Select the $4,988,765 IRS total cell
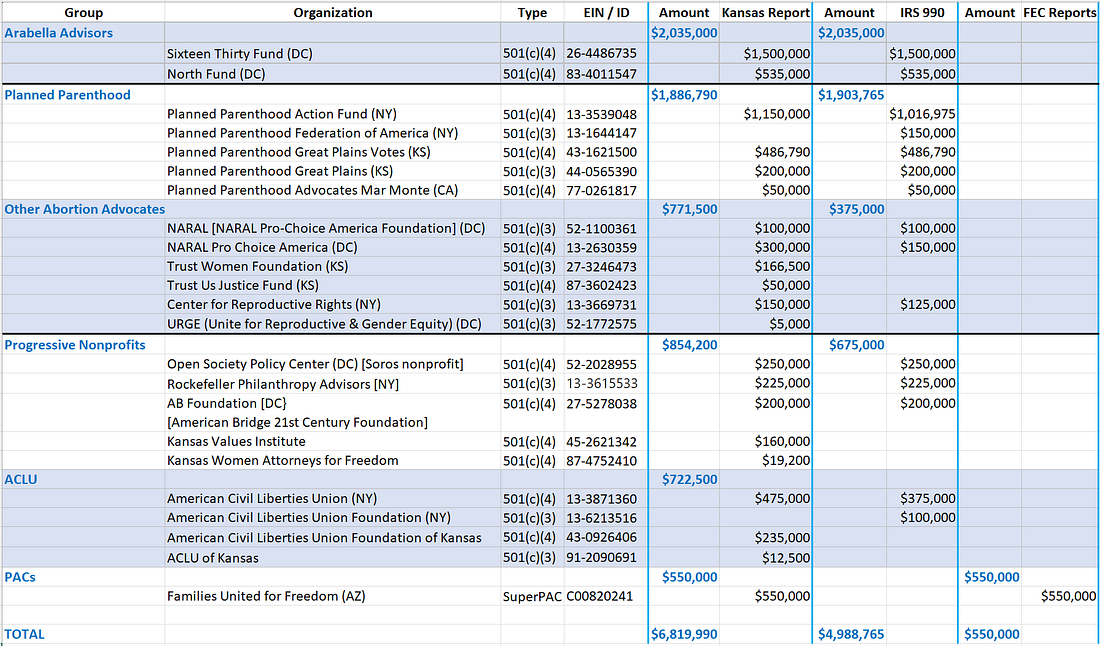This screenshot has height=646, width=1100. tap(851, 635)
